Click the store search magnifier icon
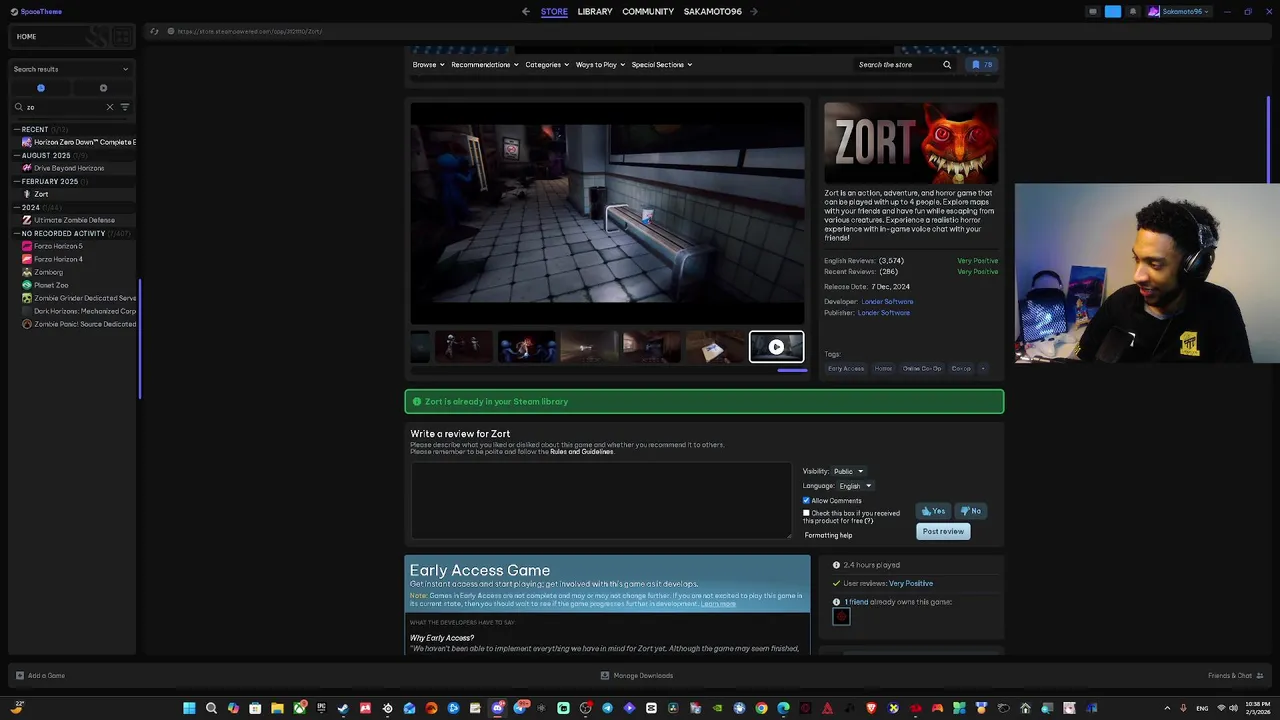The height and width of the screenshot is (720, 1280). pyautogui.click(x=947, y=65)
